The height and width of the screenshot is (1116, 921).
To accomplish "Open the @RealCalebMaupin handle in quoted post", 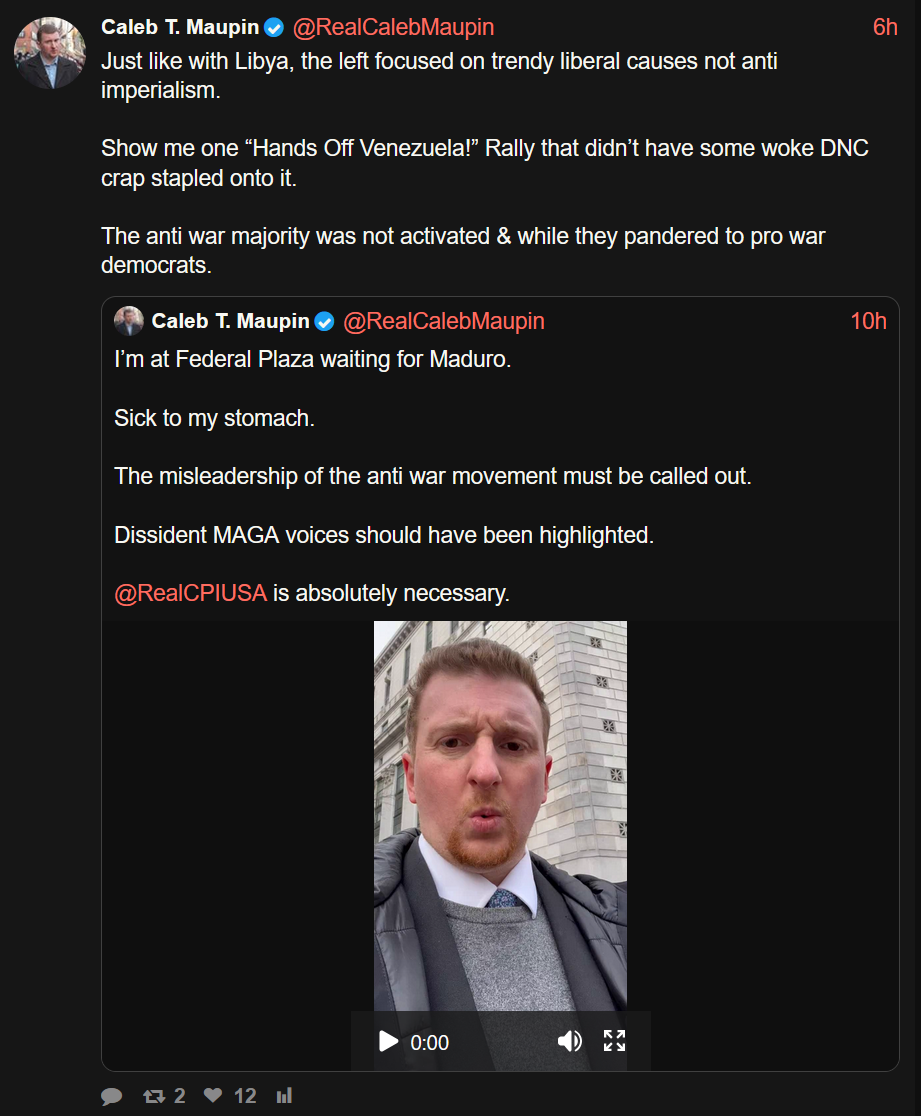I will (443, 321).
